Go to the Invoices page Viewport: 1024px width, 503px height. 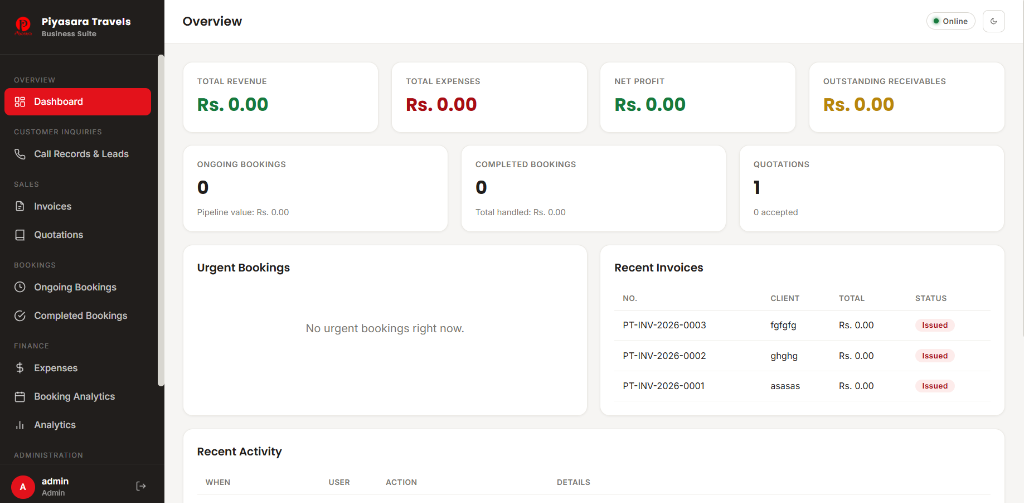[x=78, y=206]
